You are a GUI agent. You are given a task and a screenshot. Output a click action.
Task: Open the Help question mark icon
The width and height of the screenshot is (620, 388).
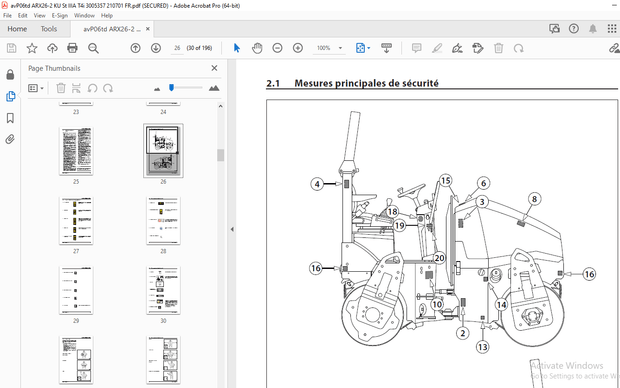tap(574, 28)
